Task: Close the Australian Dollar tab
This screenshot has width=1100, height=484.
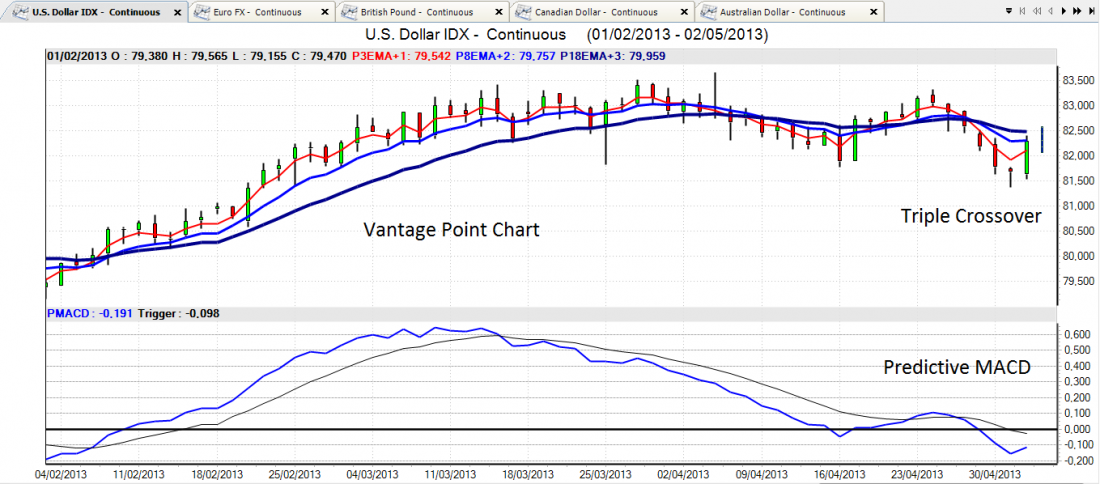Action: click(873, 12)
